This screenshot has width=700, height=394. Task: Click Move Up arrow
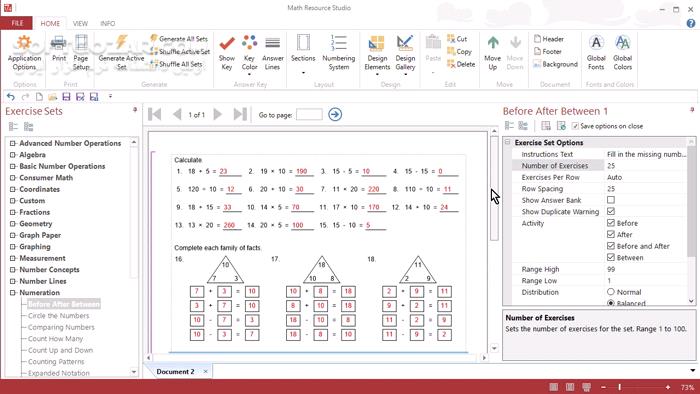(492, 43)
